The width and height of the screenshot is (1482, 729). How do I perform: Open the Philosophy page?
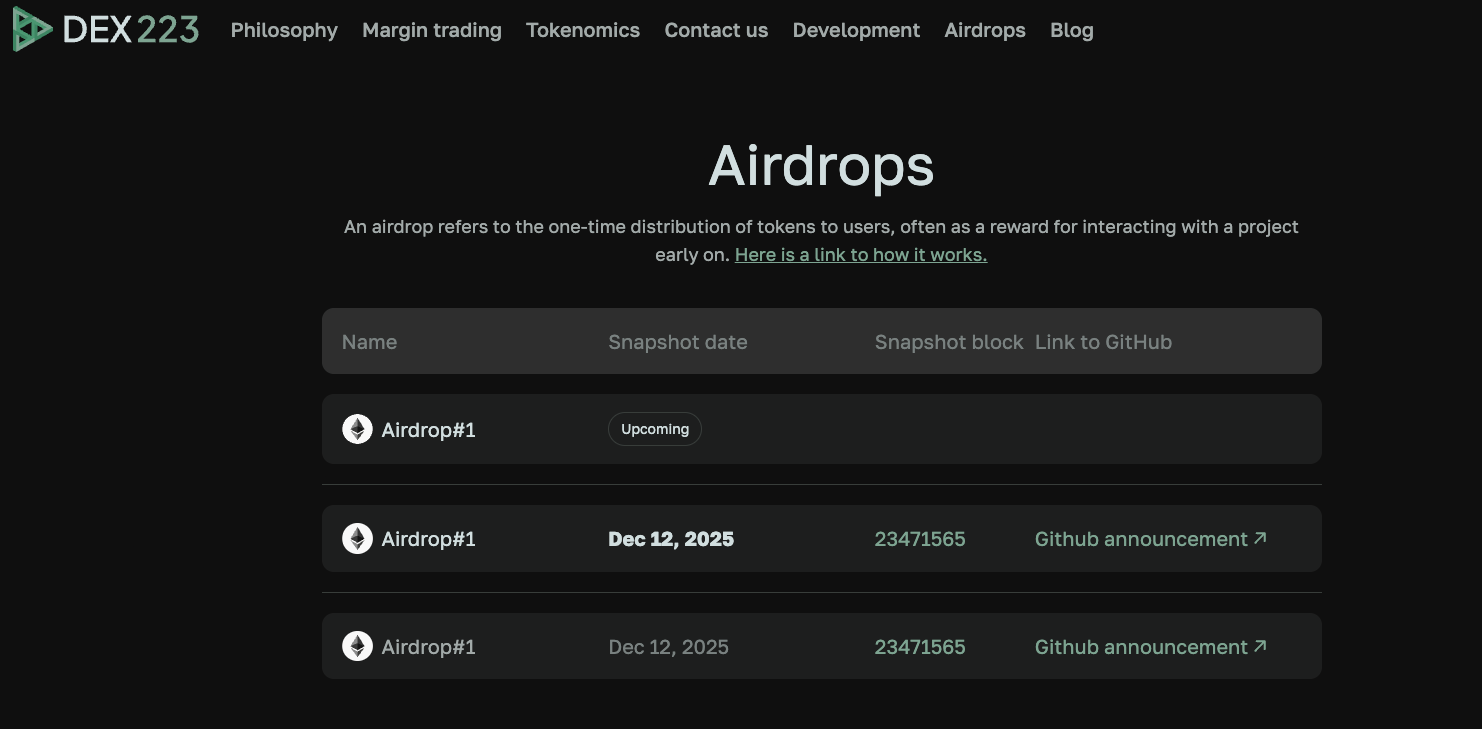pyautogui.click(x=284, y=30)
